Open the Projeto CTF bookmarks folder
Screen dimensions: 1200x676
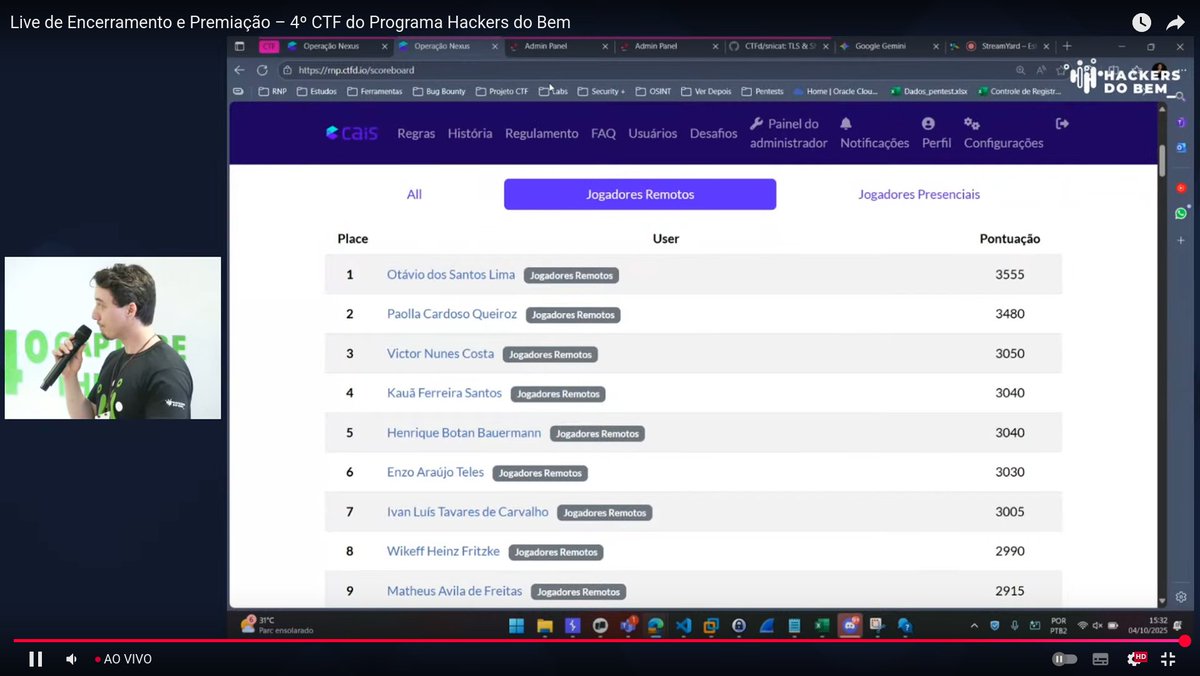point(501,91)
